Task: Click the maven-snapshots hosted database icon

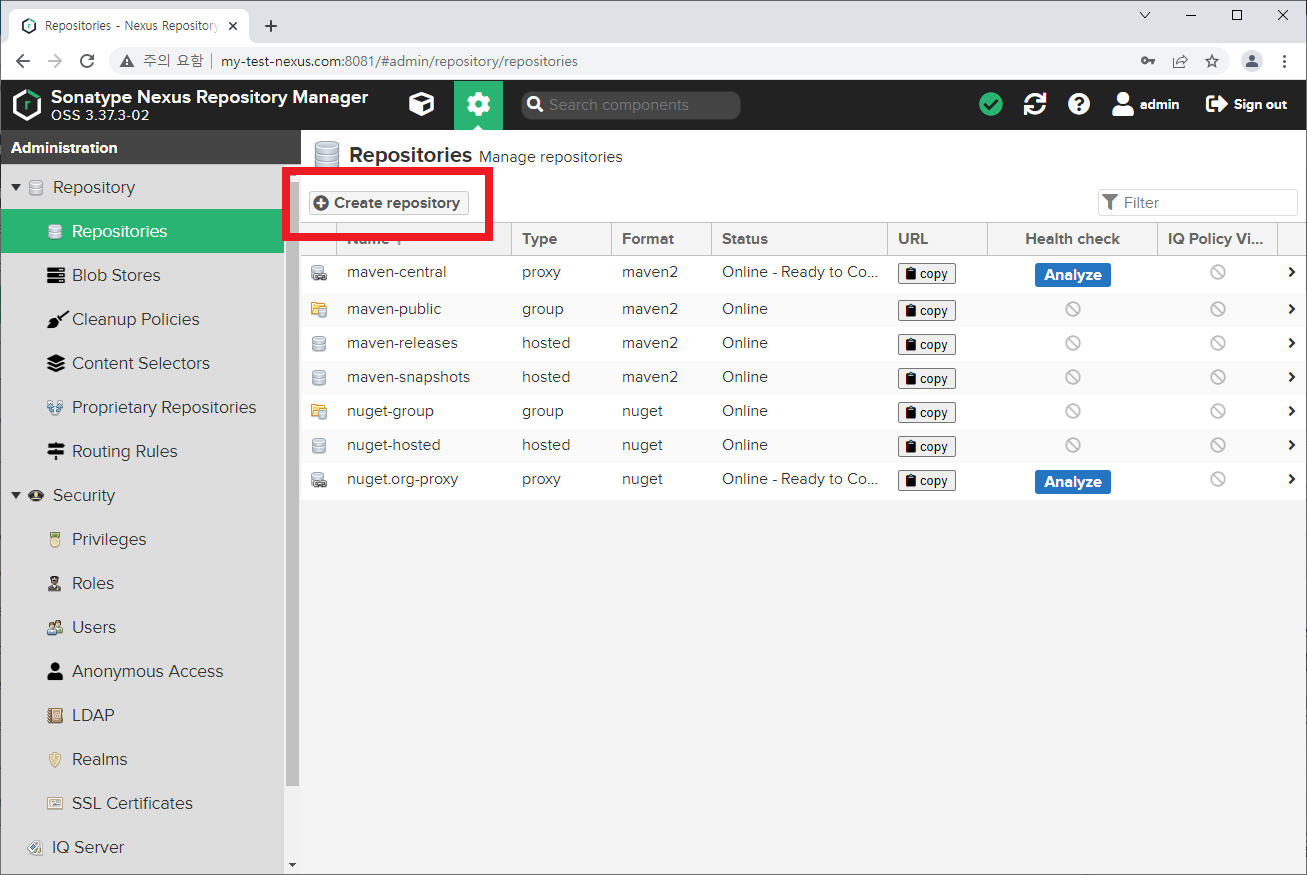Action: pos(319,377)
